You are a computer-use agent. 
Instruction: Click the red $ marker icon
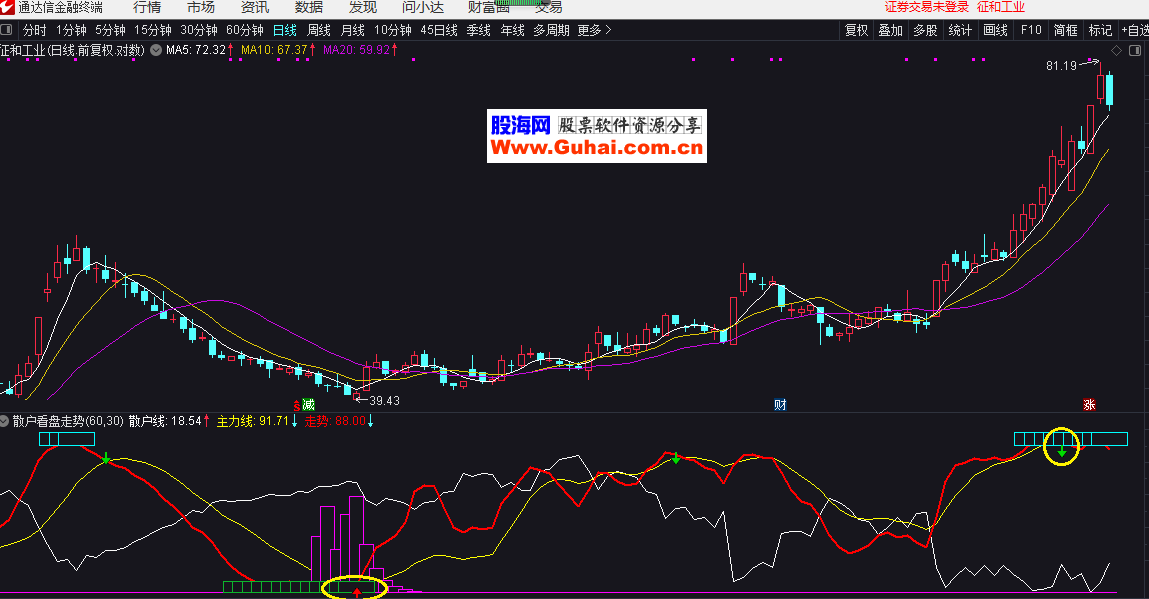(x=296, y=405)
